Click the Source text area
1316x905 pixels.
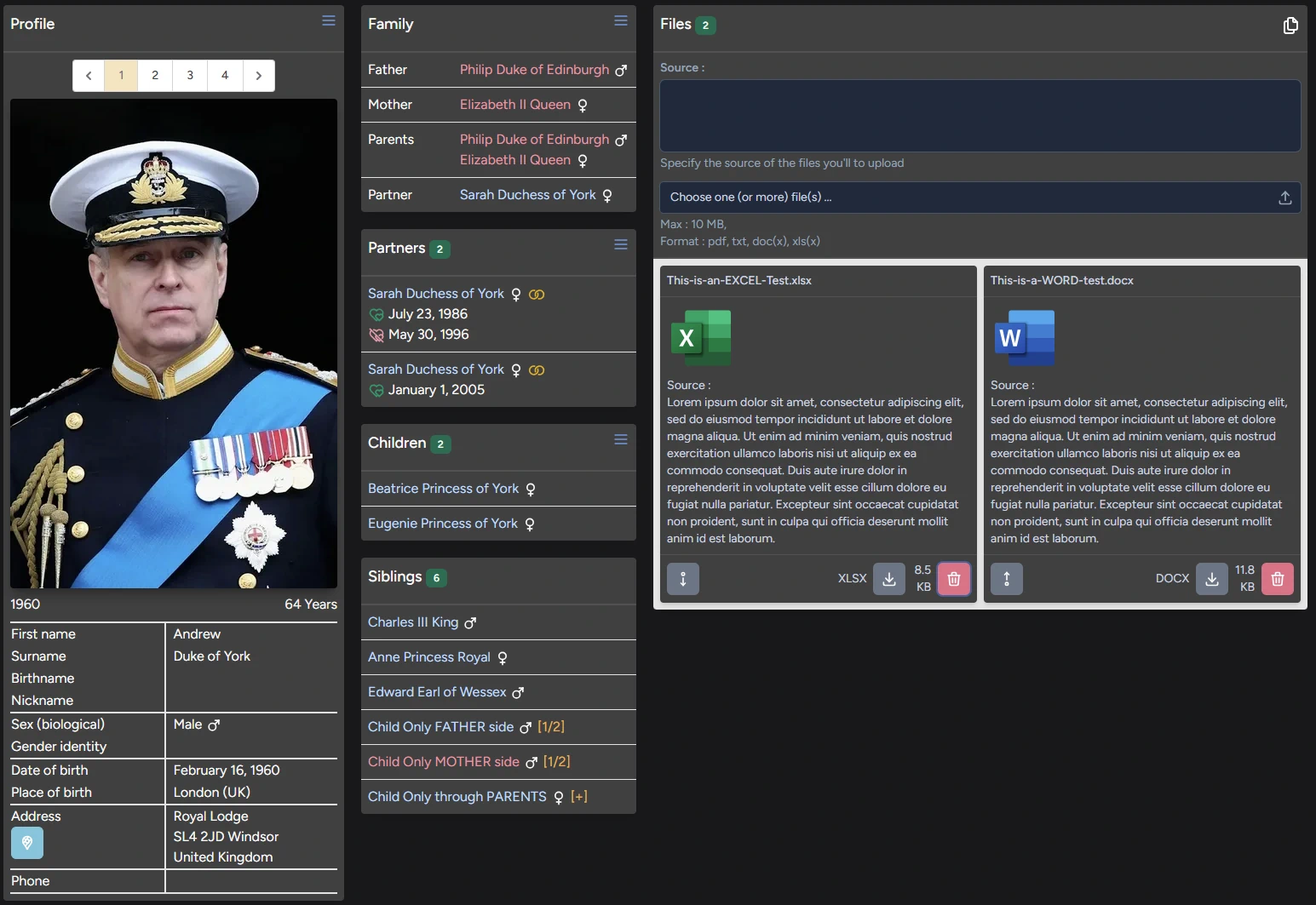[x=980, y=116]
